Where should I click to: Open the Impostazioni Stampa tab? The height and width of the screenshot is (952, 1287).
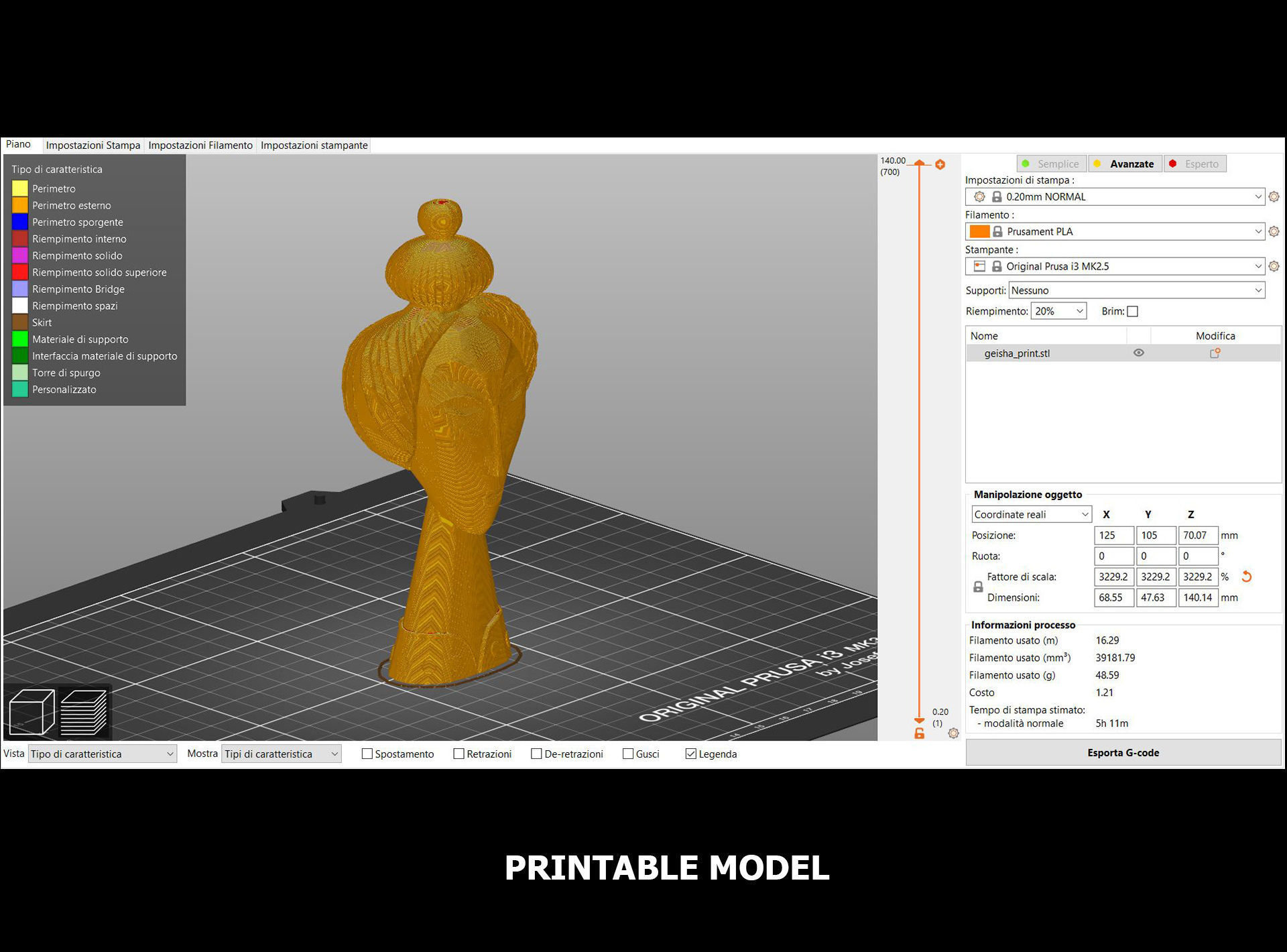(x=93, y=145)
